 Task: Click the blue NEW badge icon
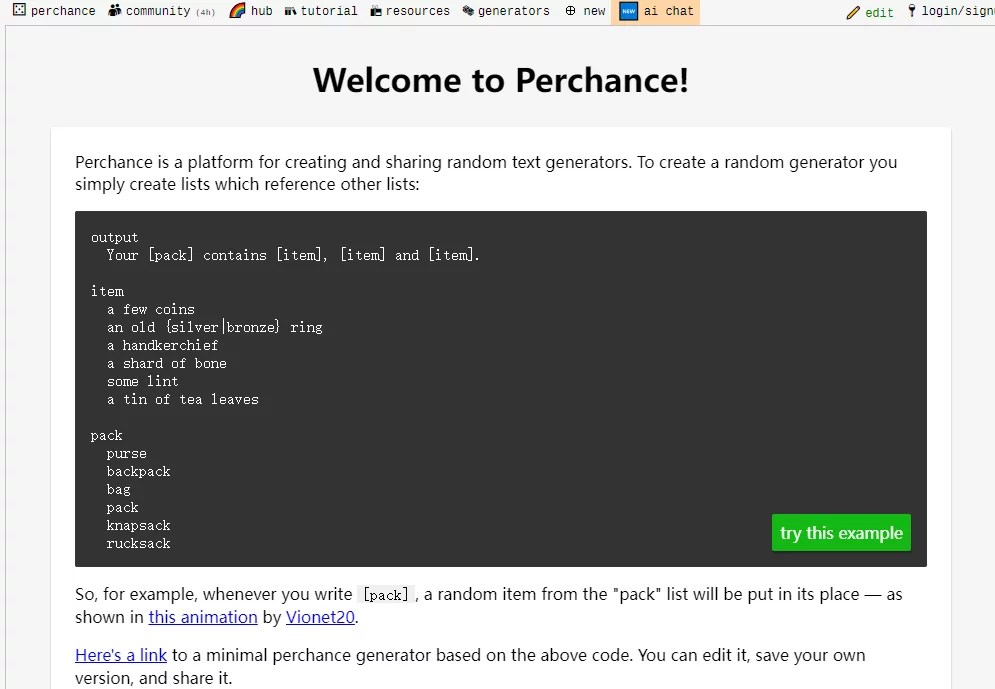[x=628, y=11]
